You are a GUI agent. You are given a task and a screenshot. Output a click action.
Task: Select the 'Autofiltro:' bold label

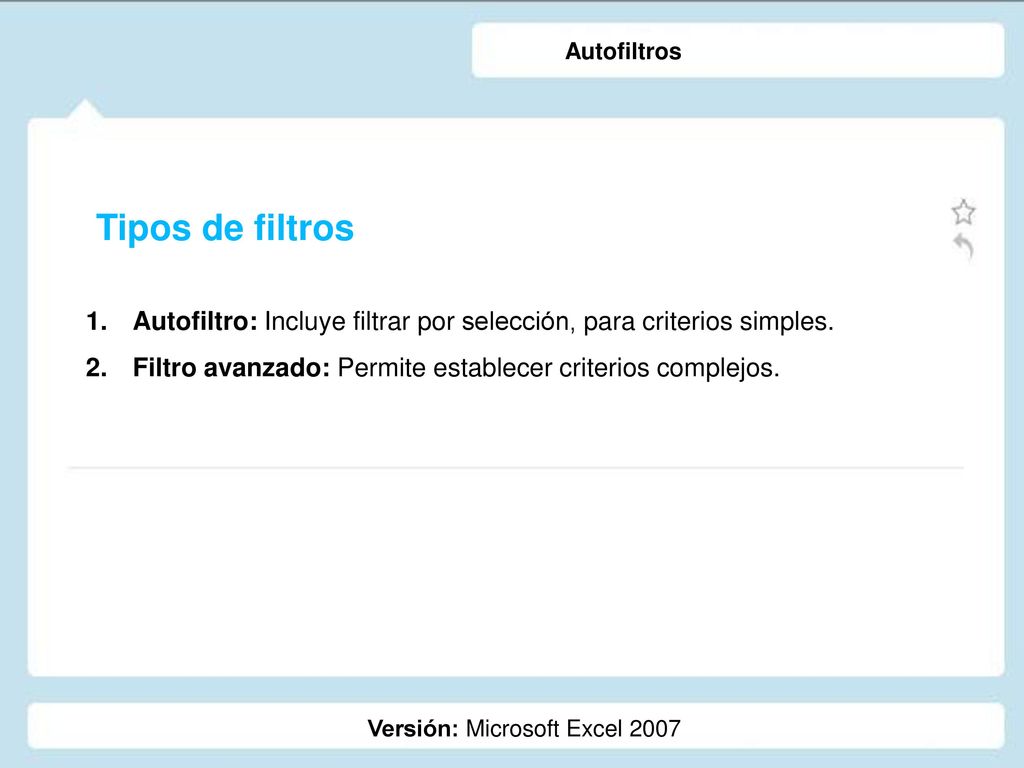point(195,321)
